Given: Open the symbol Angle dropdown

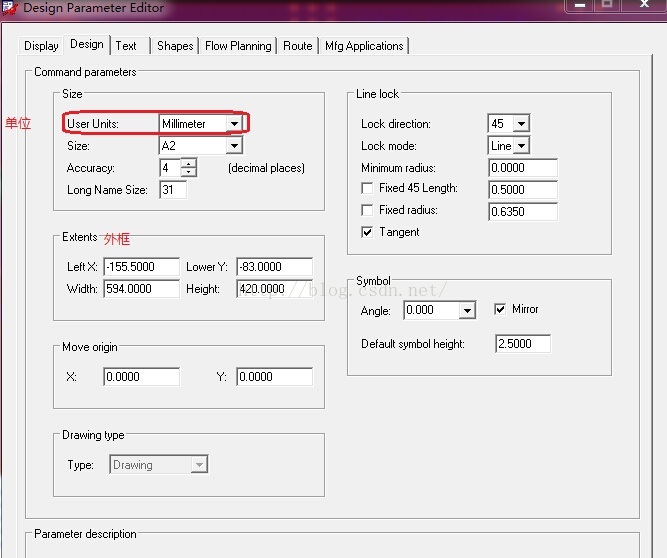Looking at the screenshot, I should [x=467, y=311].
